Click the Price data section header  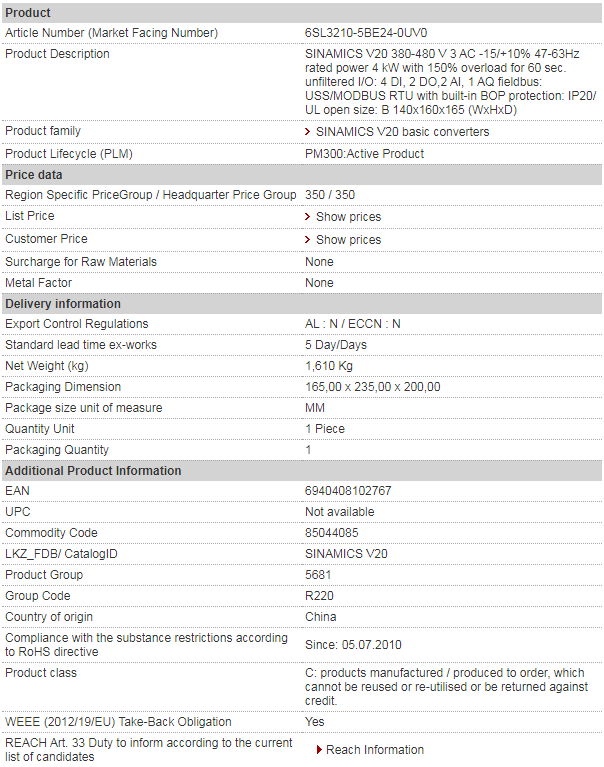coord(302,175)
